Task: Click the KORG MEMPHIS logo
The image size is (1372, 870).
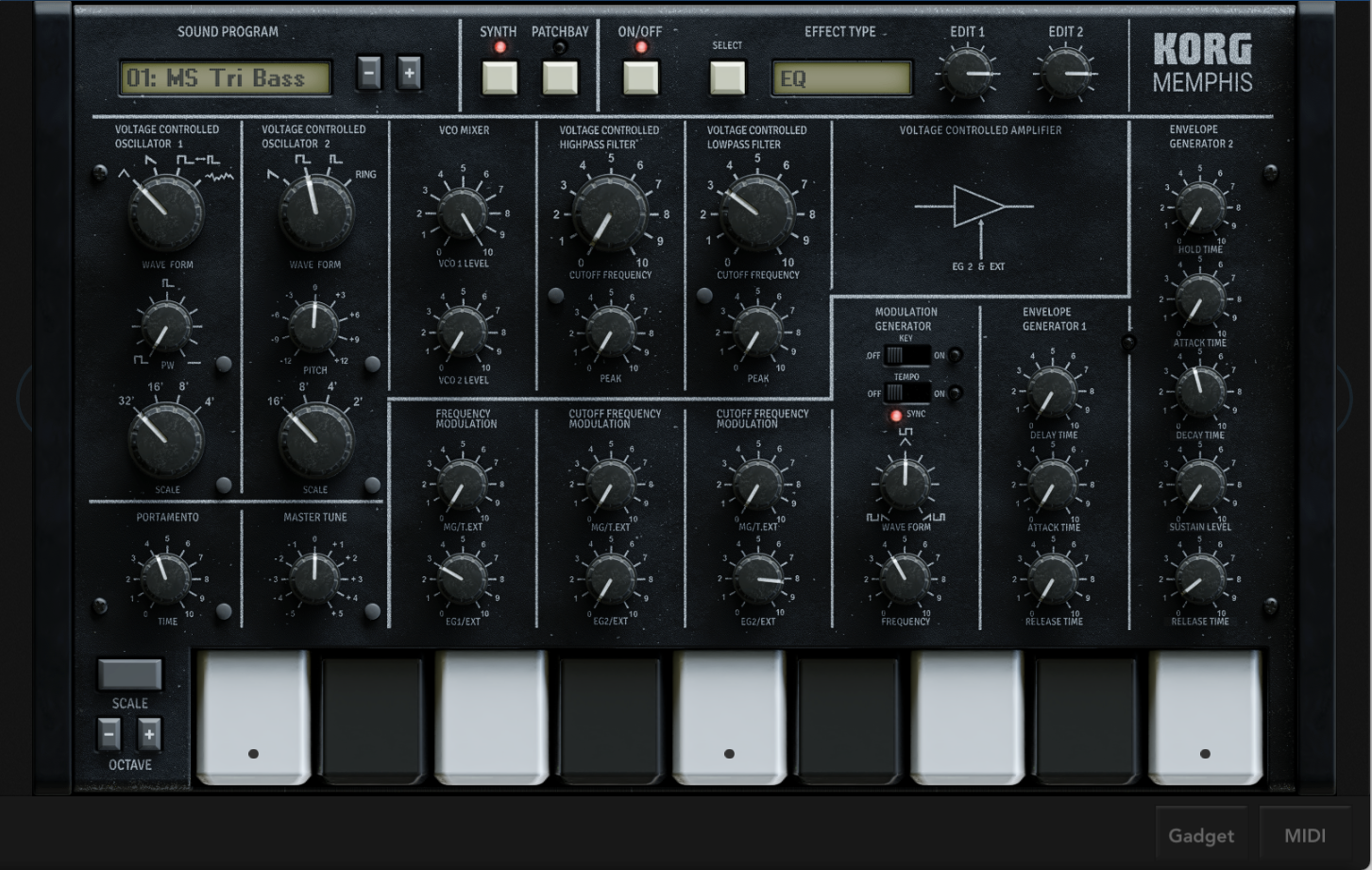Action: tap(1202, 63)
